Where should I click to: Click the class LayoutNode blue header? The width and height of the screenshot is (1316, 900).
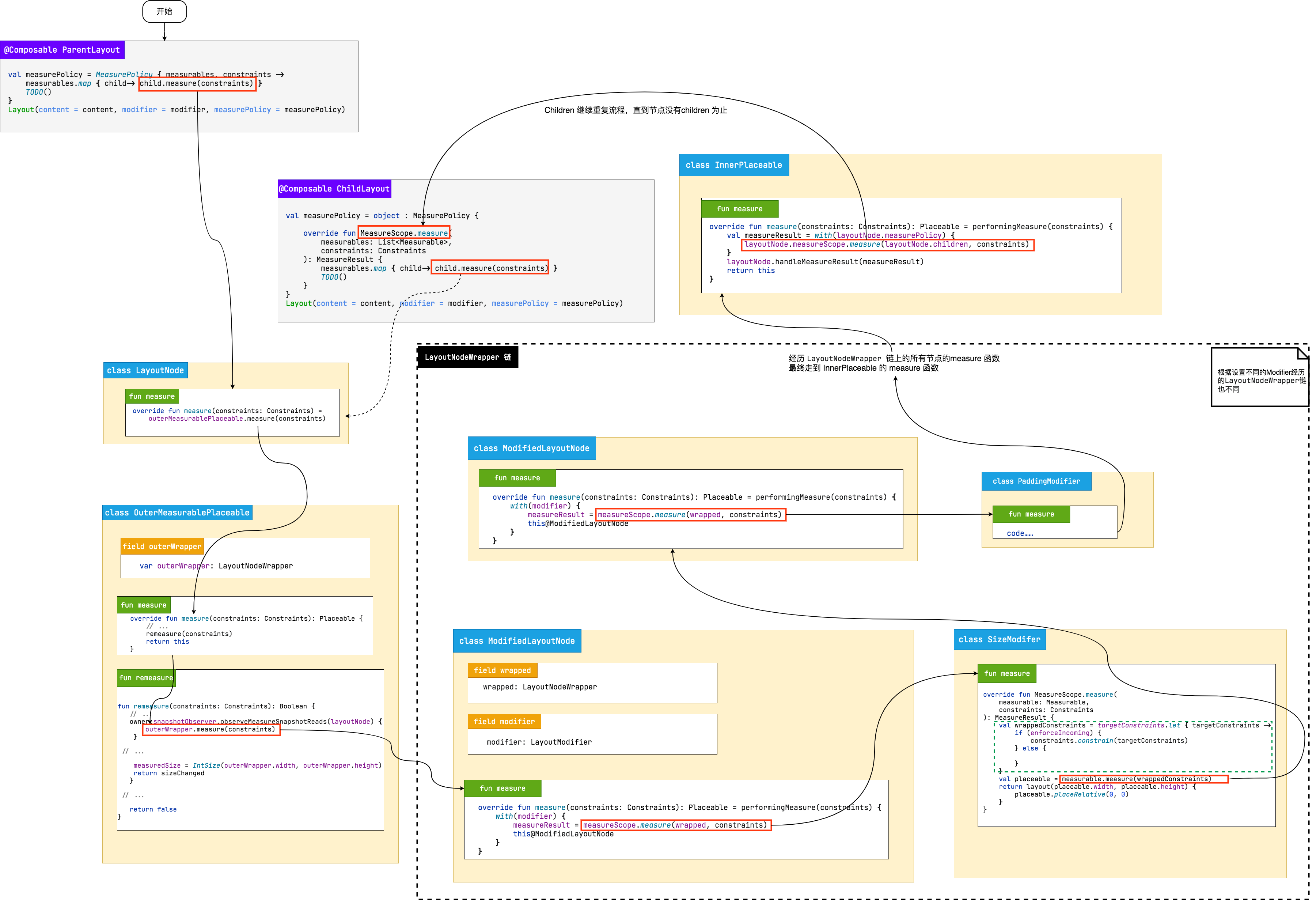145,370
